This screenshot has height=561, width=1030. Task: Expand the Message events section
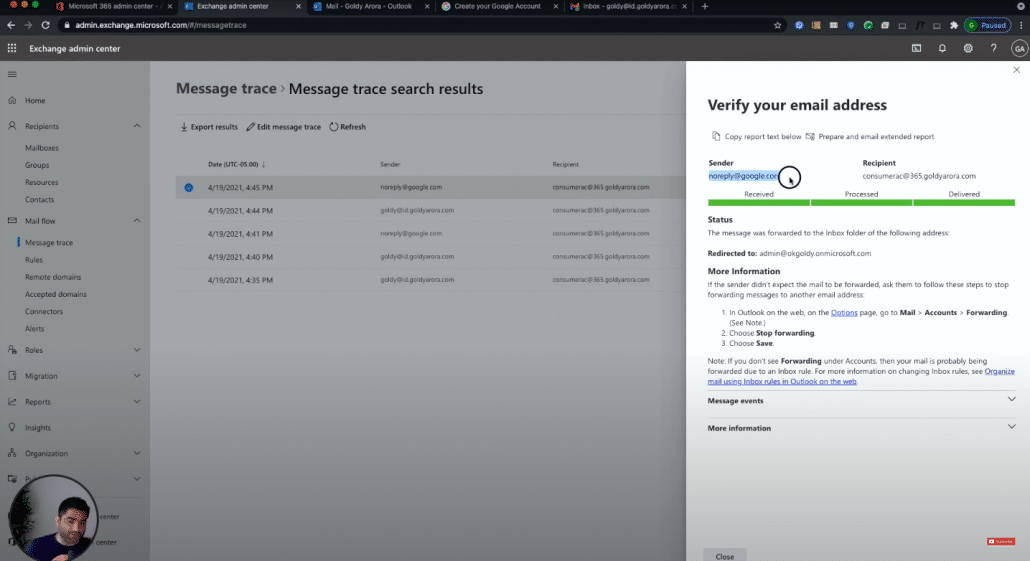tap(861, 400)
